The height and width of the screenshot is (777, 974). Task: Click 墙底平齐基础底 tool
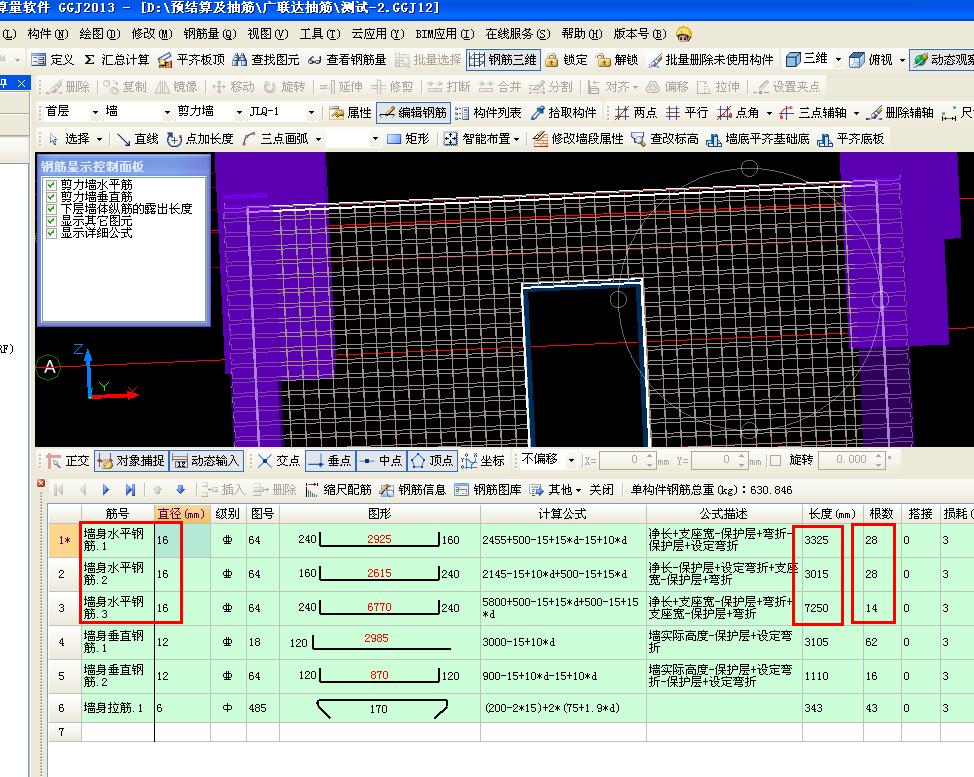click(757, 139)
